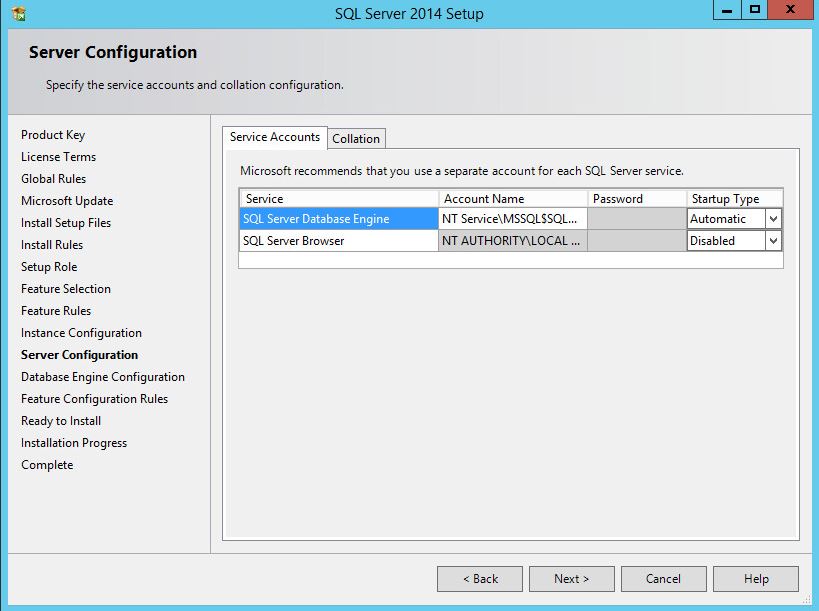This screenshot has width=819, height=611.
Task: Click the Complete step in sidebar
Action: (47, 465)
